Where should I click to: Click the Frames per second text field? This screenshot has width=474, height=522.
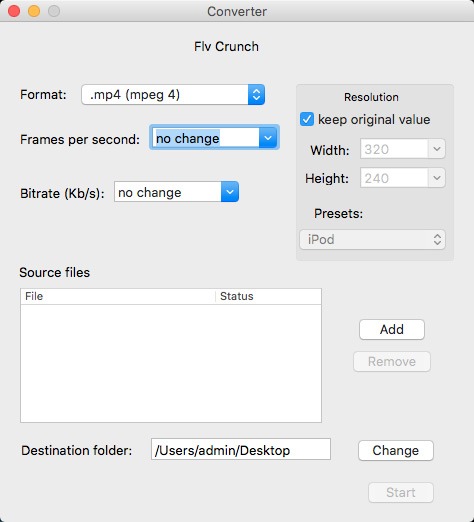(206, 138)
